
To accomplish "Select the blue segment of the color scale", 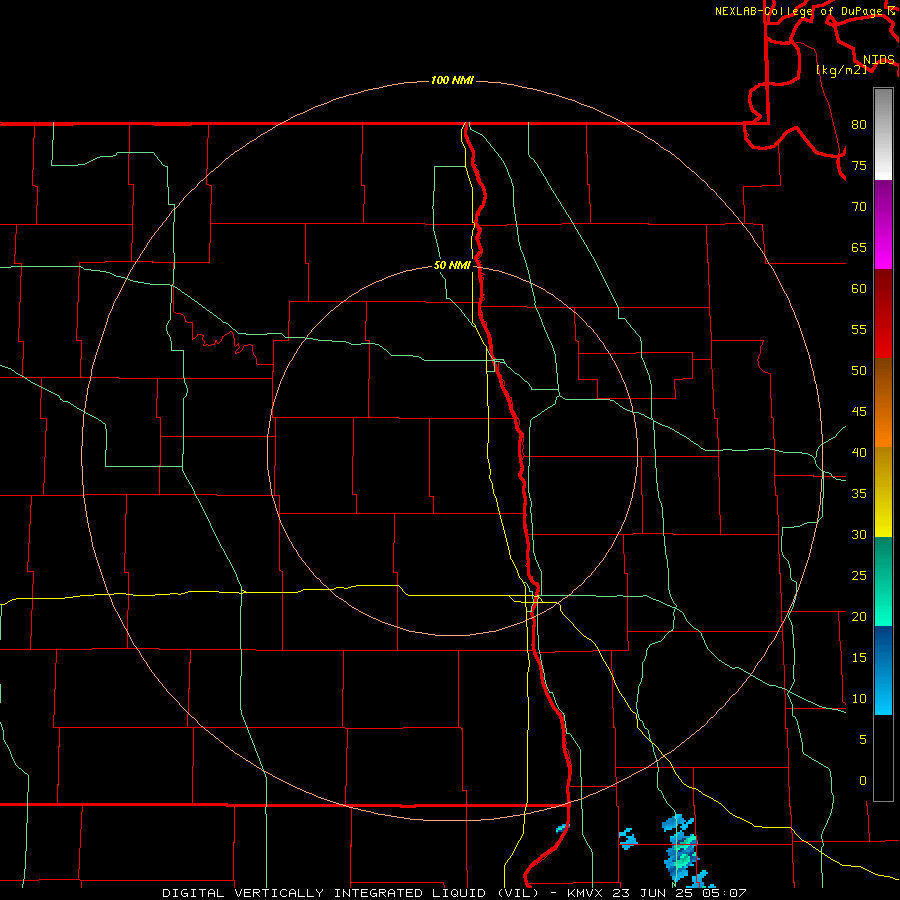I will (883, 670).
